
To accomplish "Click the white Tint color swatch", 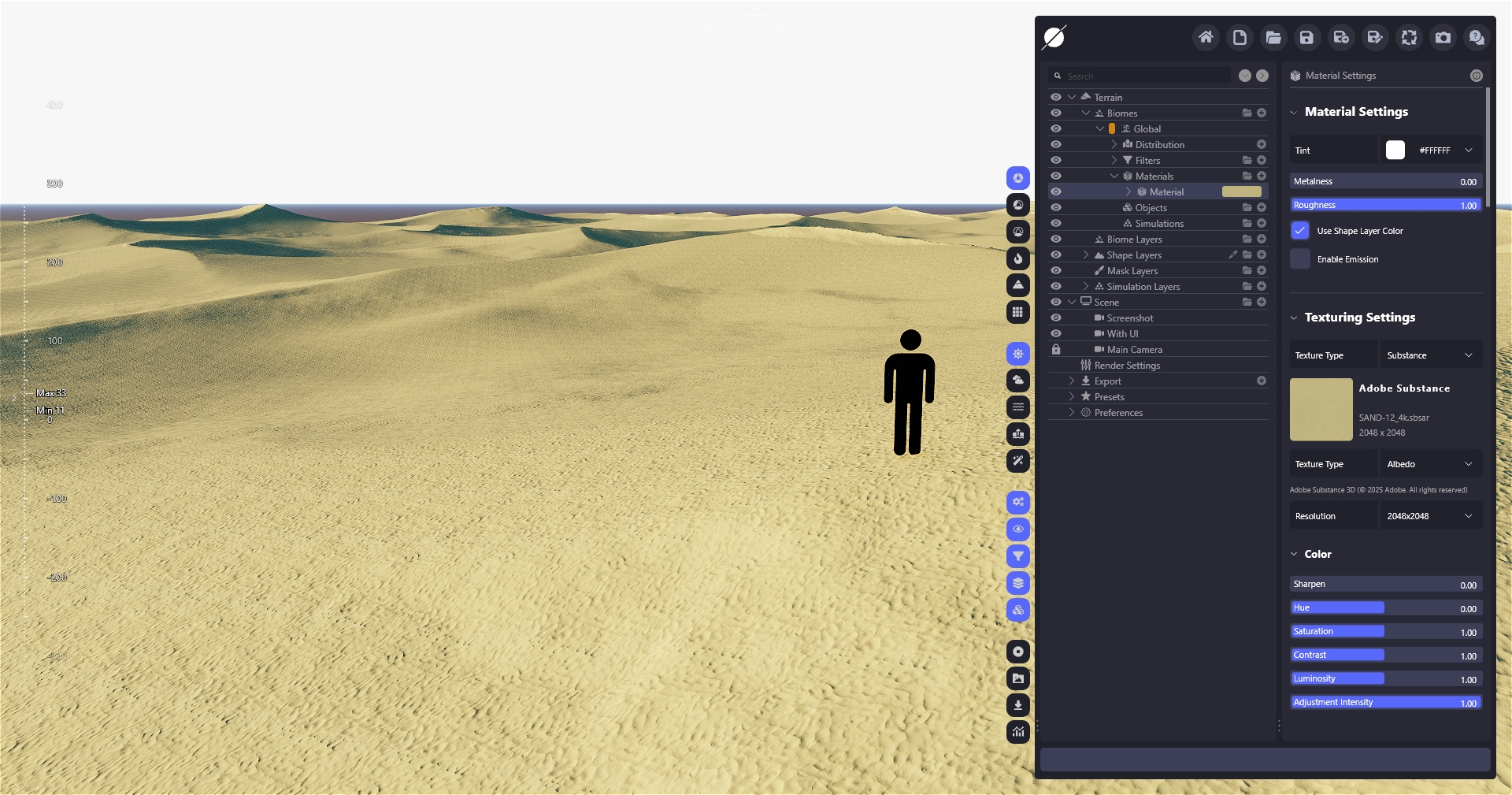I will tap(1395, 150).
